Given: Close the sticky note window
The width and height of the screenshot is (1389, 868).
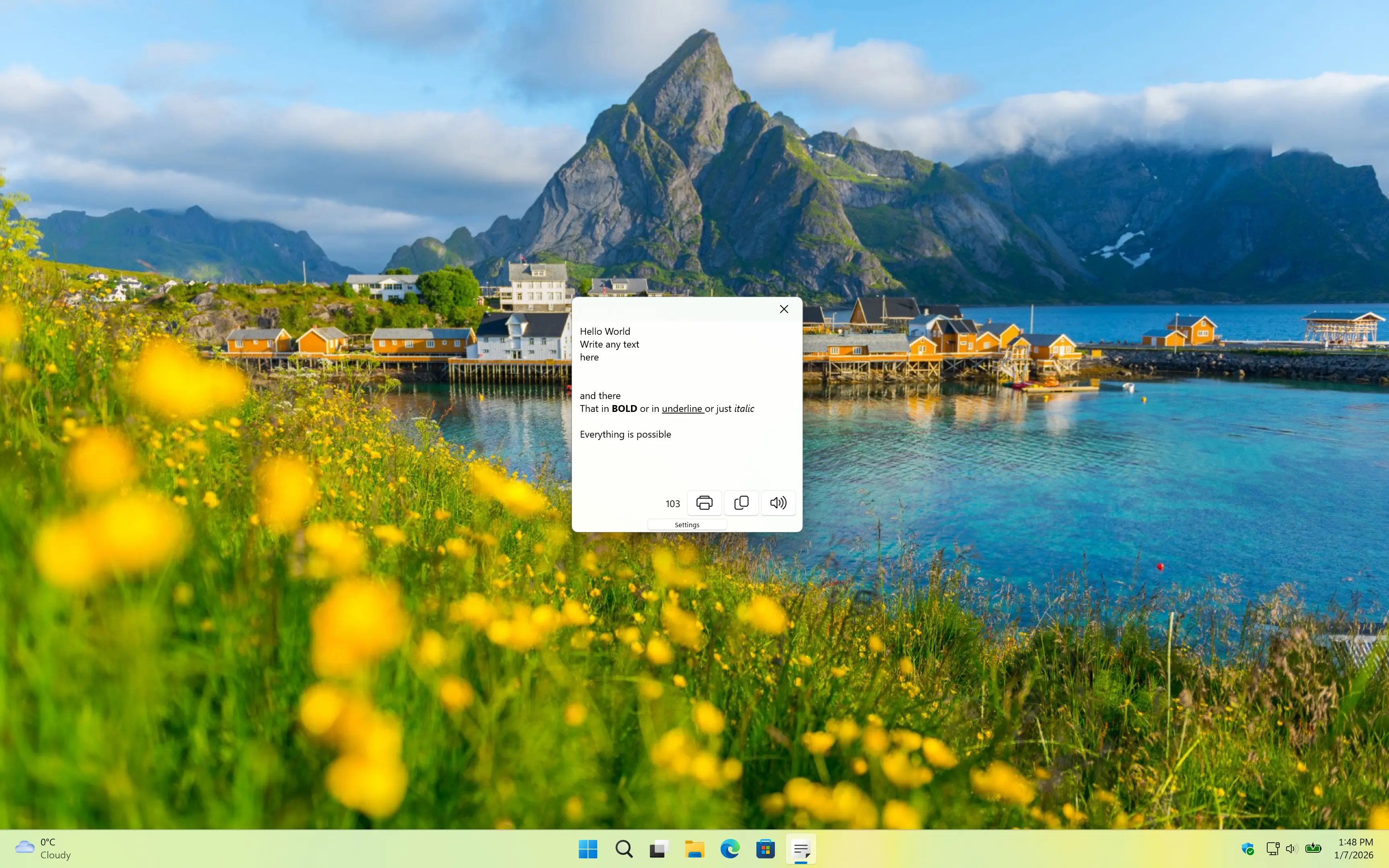Looking at the screenshot, I should point(783,309).
